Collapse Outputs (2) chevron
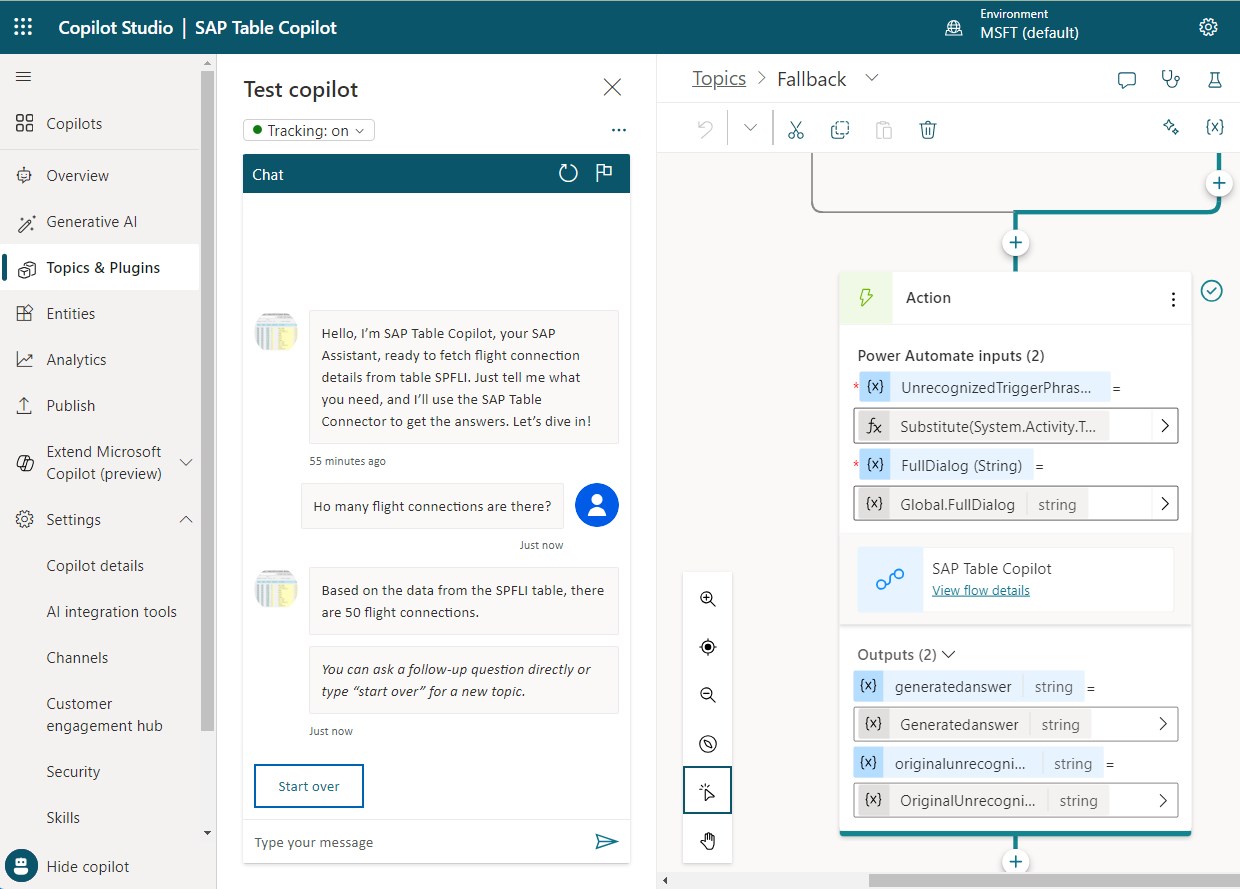Image resolution: width=1240 pixels, height=889 pixels. (x=949, y=654)
